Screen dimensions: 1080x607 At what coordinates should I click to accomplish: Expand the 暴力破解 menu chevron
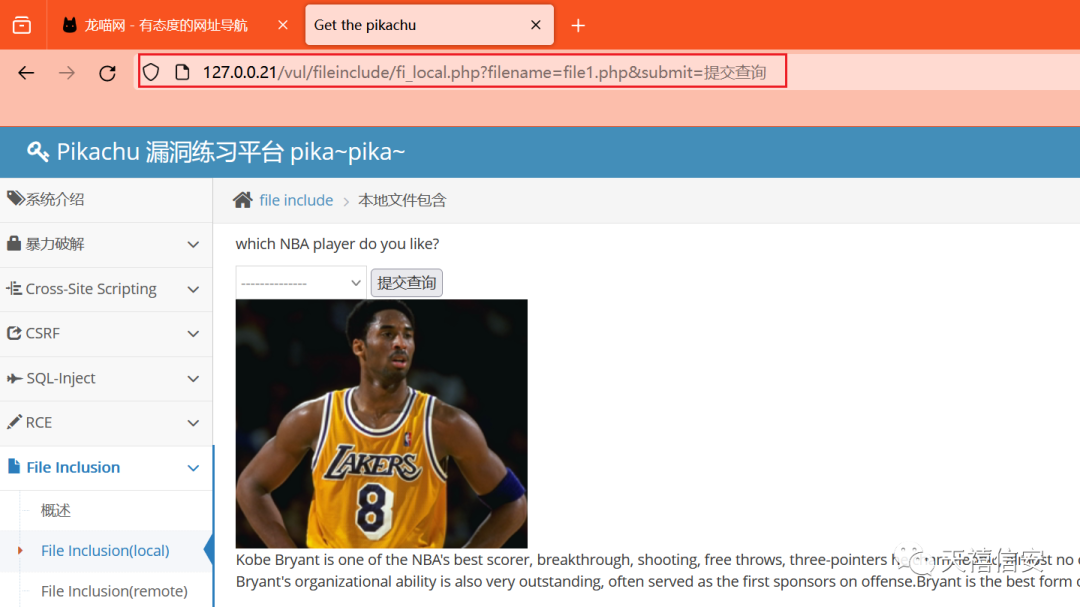[x=194, y=245]
